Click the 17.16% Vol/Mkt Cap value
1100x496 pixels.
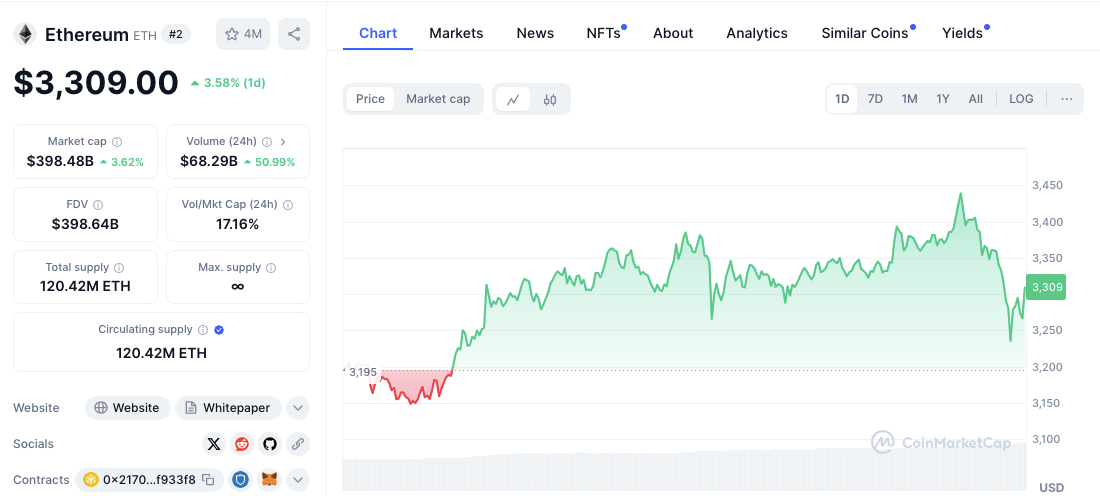(x=238, y=224)
